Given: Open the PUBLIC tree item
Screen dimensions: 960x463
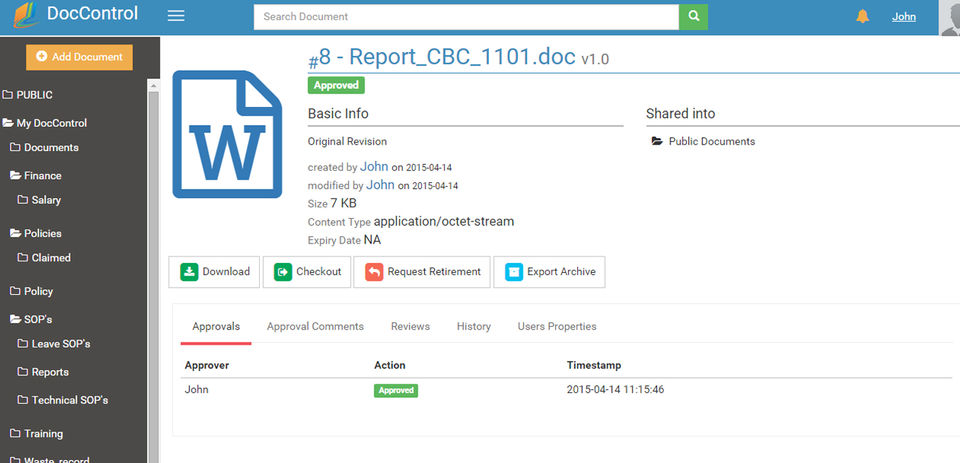Looking at the screenshot, I should pyautogui.click(x=34, y=95).
